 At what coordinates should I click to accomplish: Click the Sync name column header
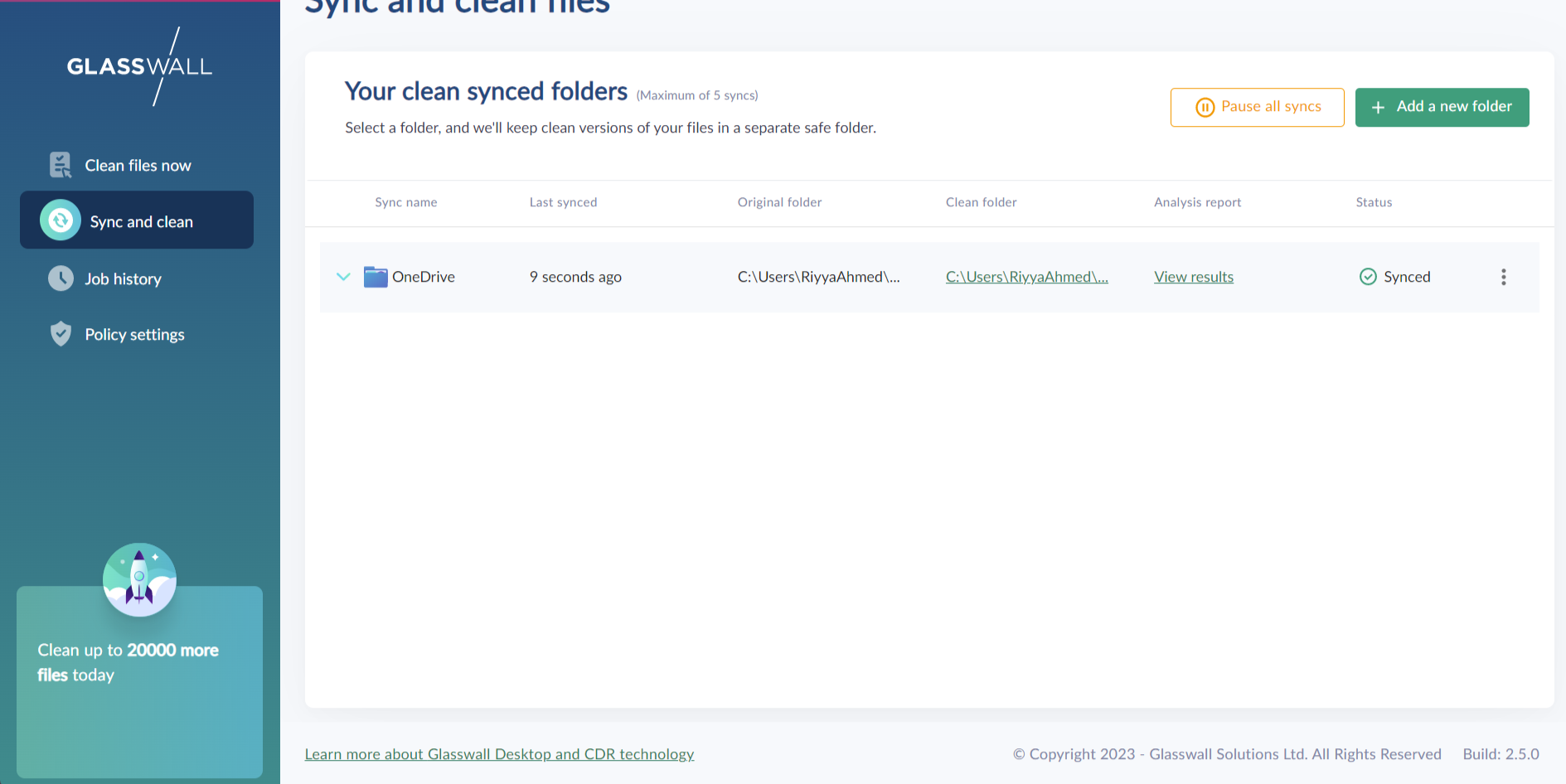pos(405,202)
